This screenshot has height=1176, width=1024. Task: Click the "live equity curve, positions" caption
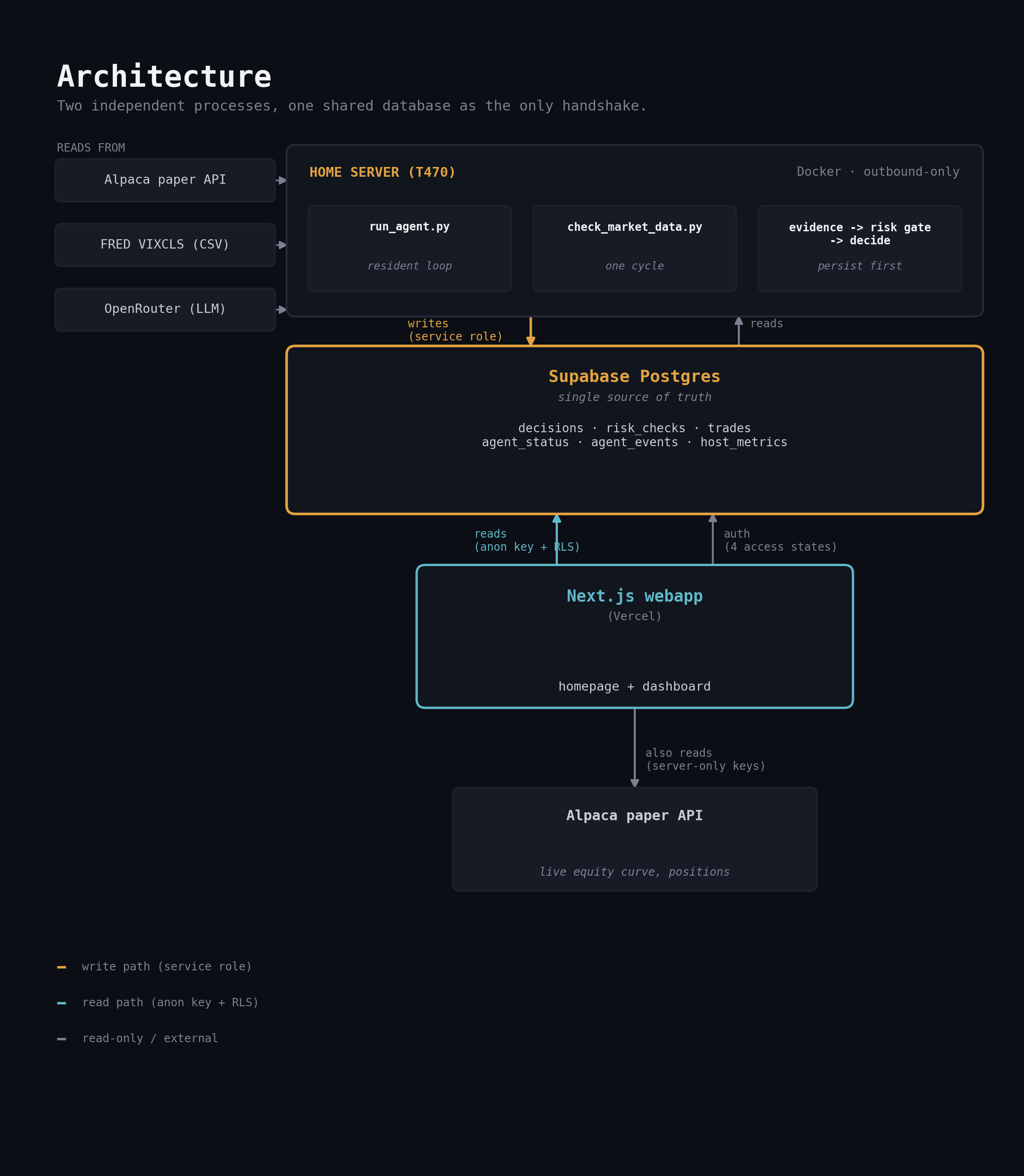pos(635,872)
